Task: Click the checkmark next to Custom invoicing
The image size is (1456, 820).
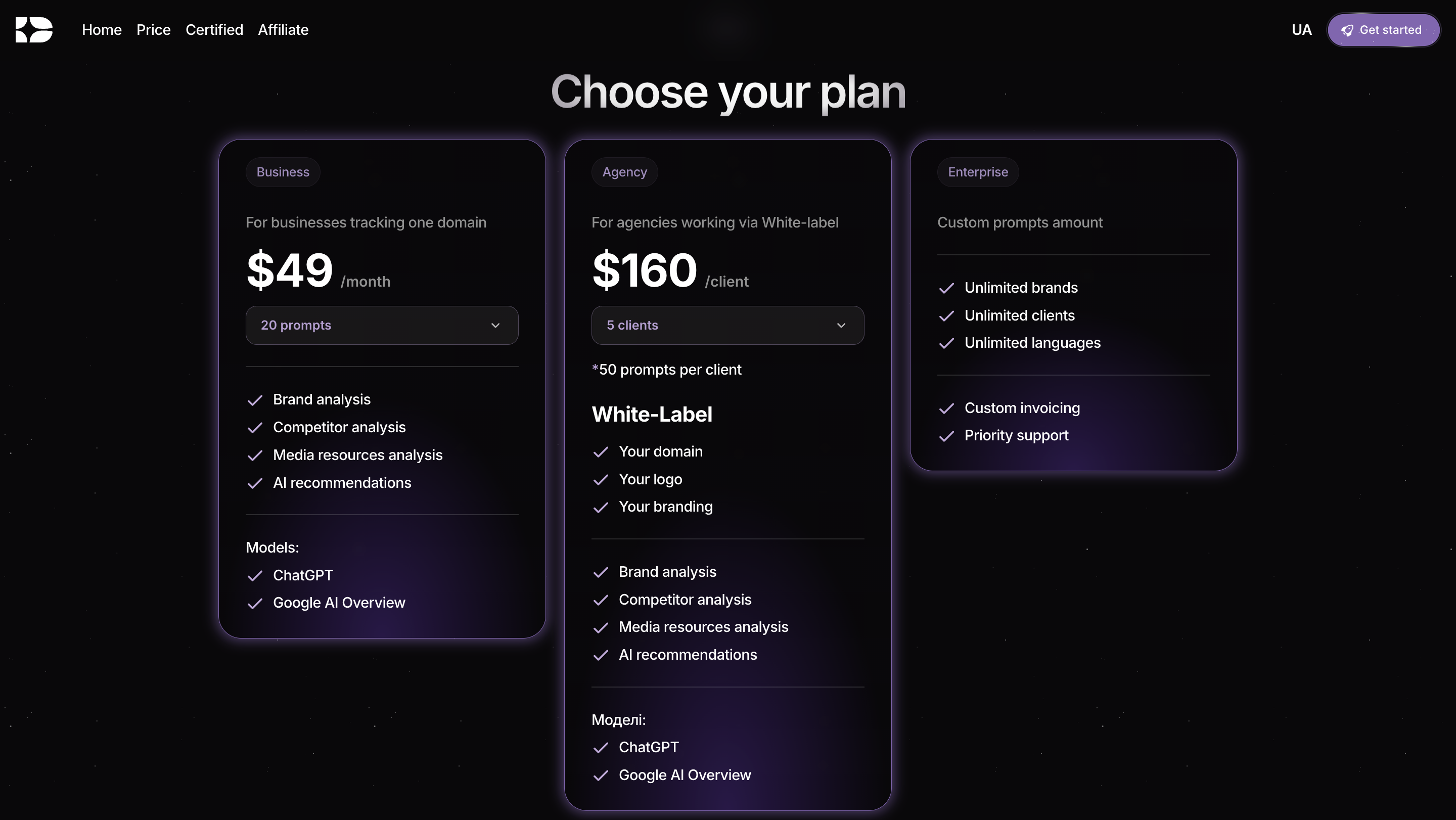Action: tap(946, 408)
